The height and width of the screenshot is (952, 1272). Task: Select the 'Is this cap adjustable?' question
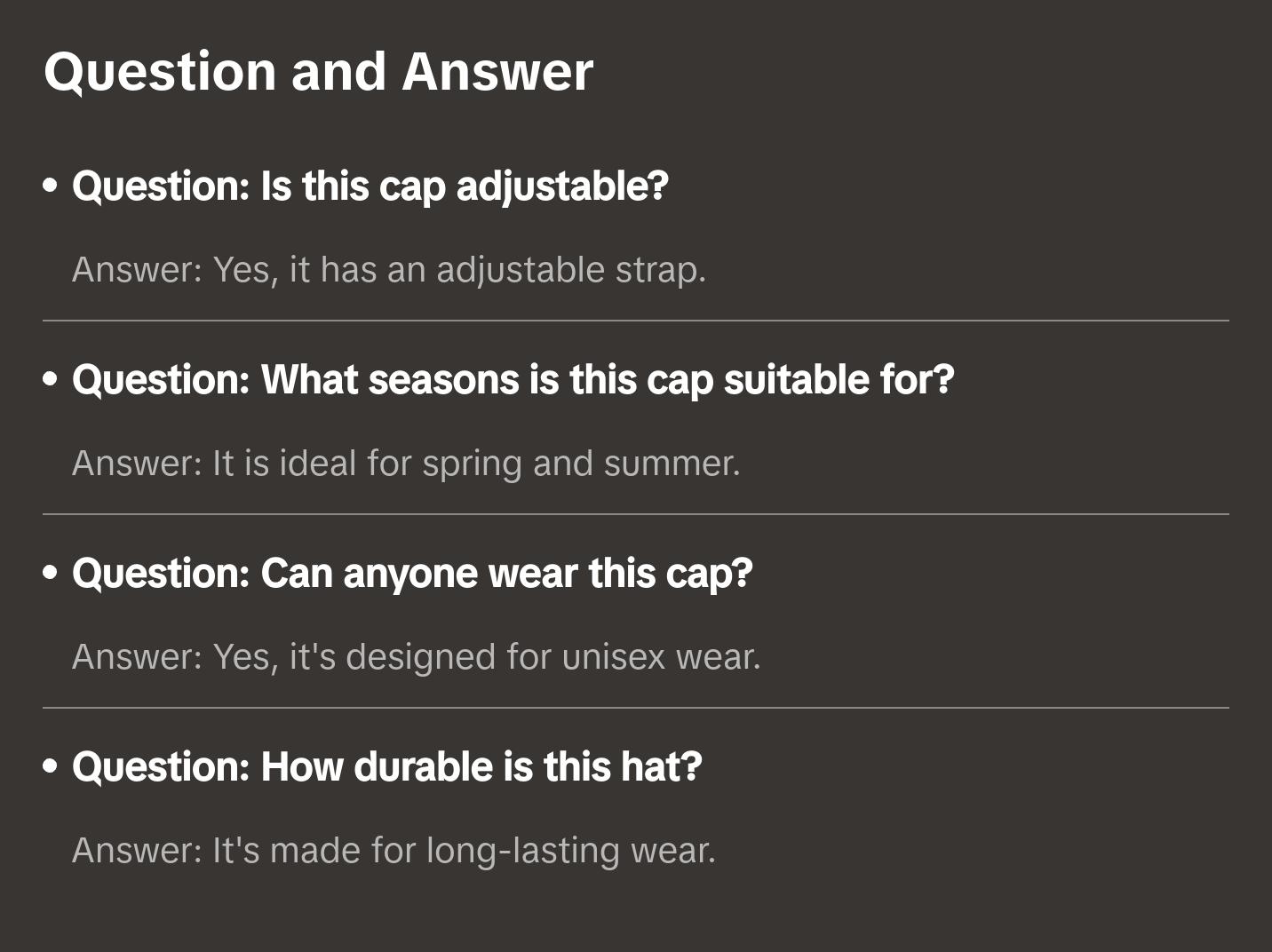tap(370, 186)
